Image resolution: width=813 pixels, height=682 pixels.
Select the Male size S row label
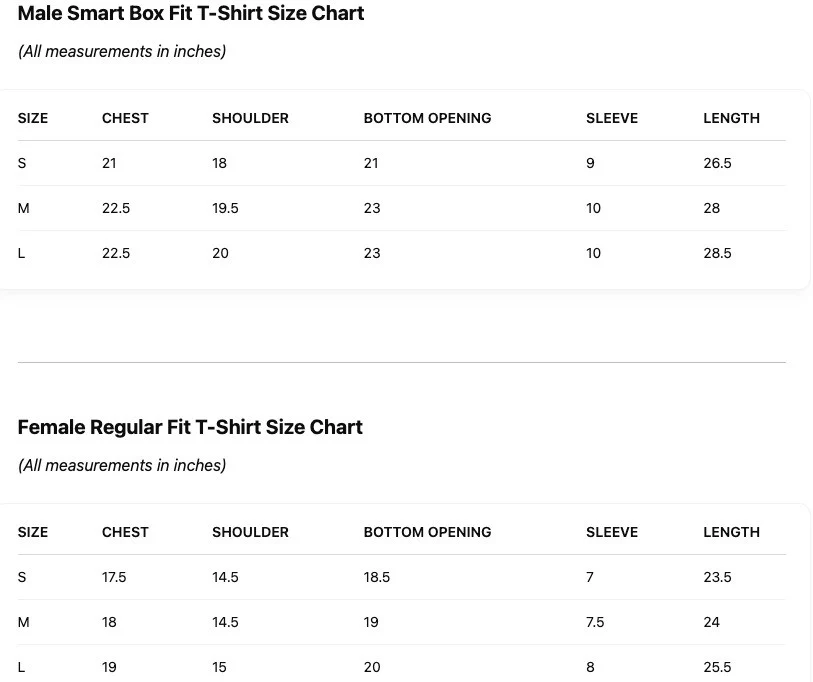[x=22, y=163]
